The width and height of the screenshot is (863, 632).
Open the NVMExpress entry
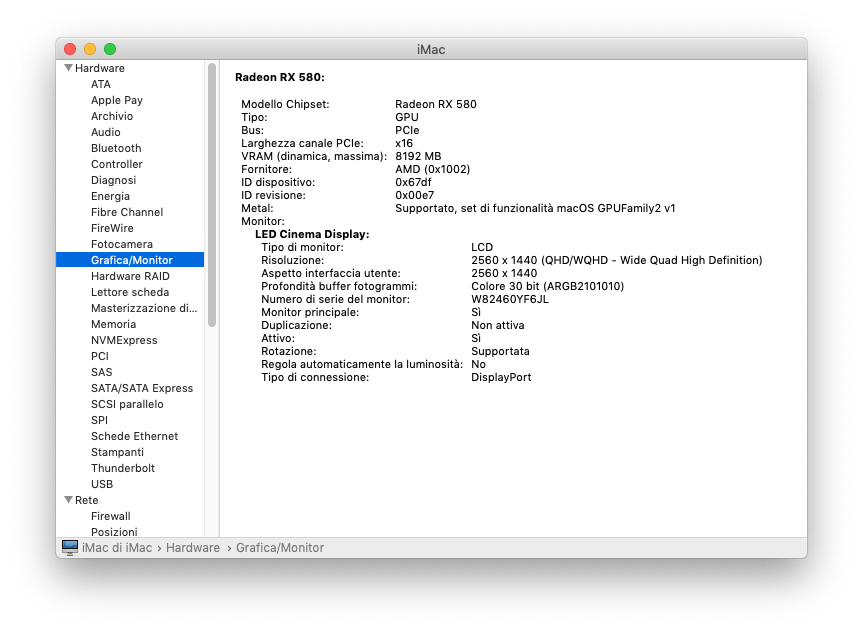coord(124,340)
